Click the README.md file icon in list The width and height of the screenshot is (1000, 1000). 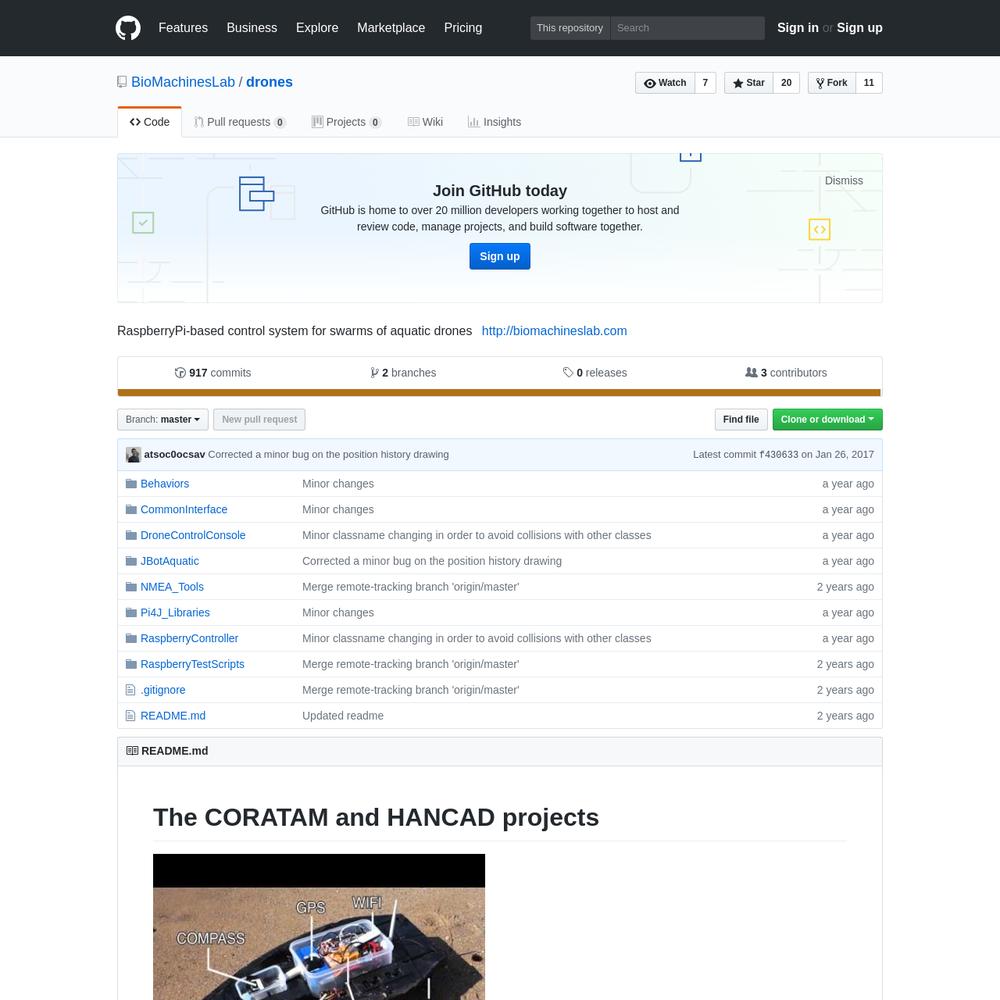(x=131, y=716)
